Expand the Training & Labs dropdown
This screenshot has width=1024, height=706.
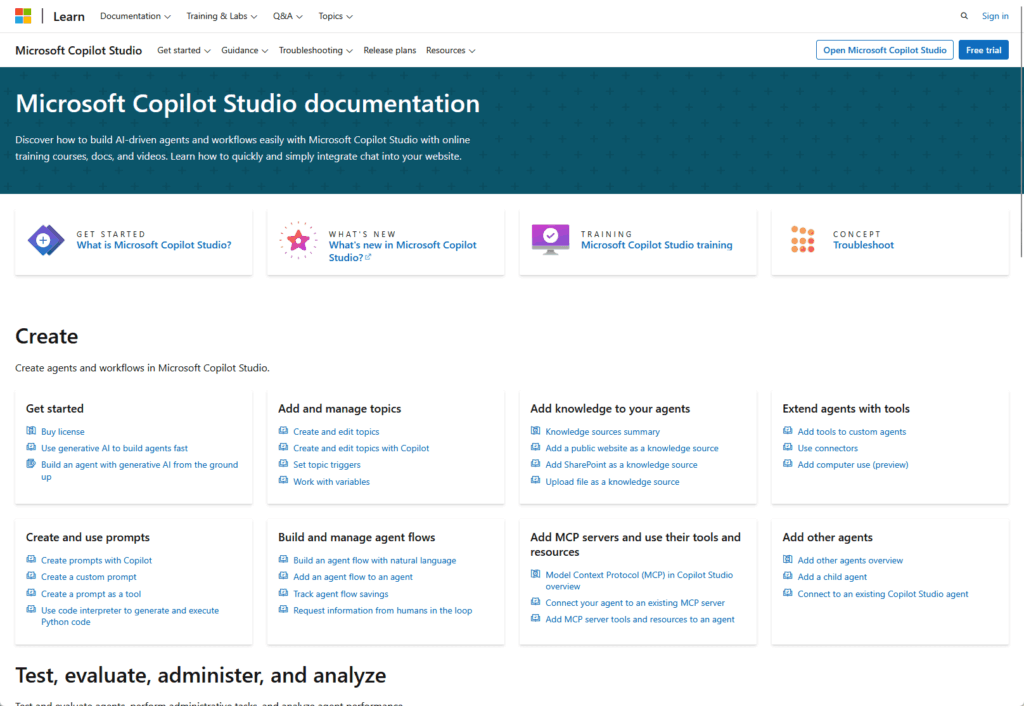[x=221, y=16]
